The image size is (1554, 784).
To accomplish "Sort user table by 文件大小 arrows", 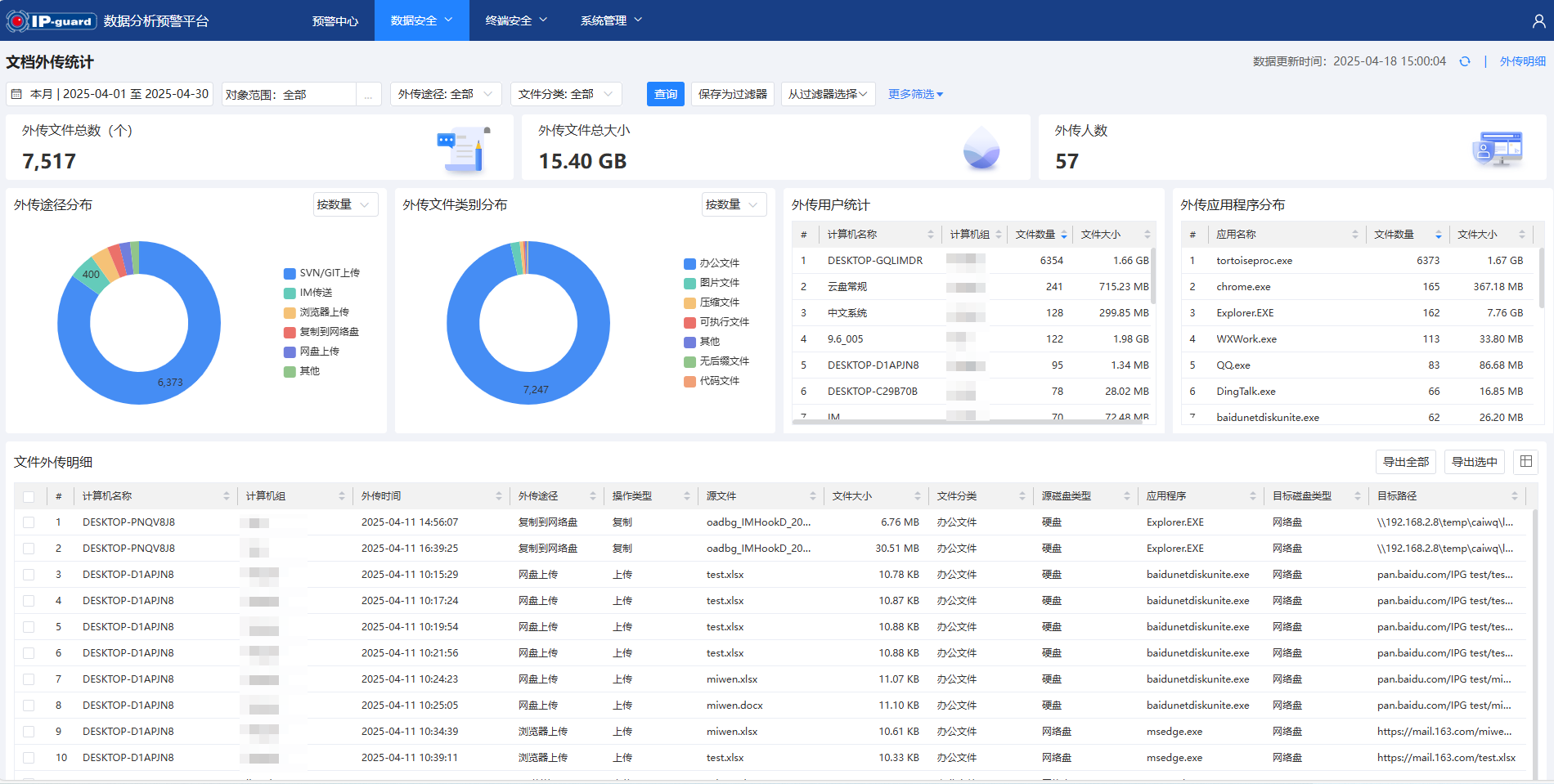I will click(x=1148, y=235).
